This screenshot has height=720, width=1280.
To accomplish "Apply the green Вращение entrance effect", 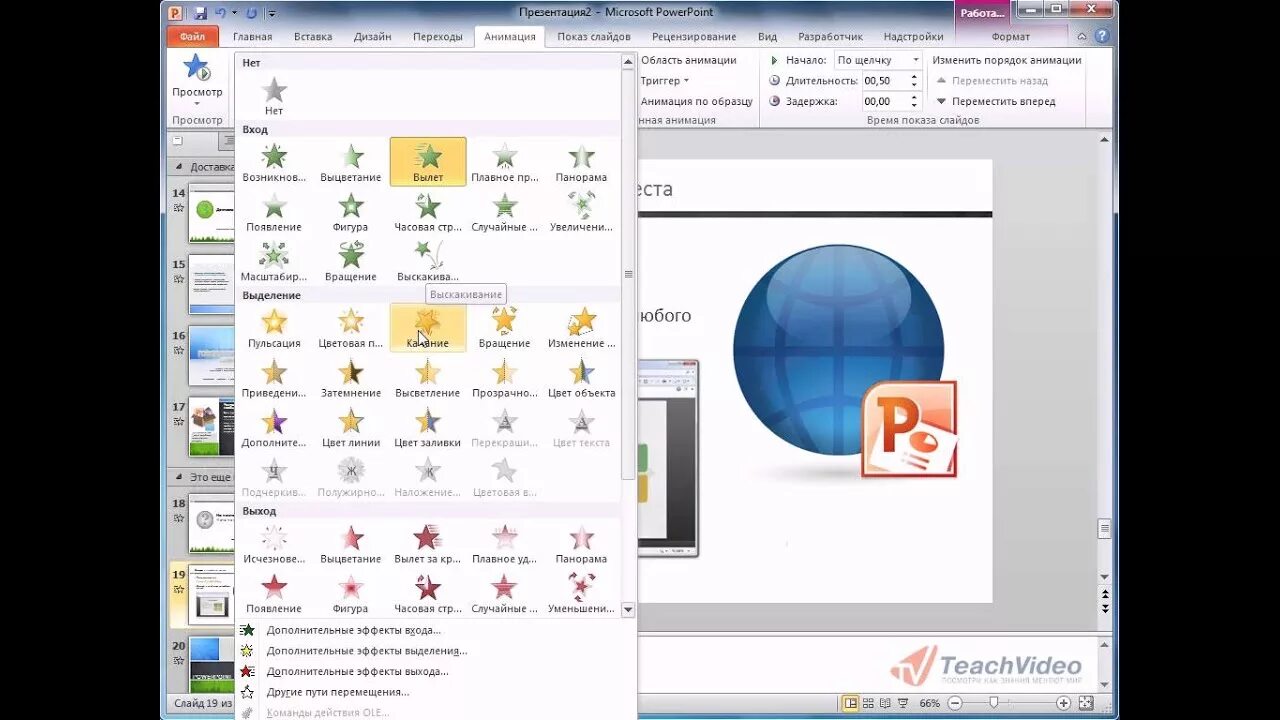I will [351, 261].
